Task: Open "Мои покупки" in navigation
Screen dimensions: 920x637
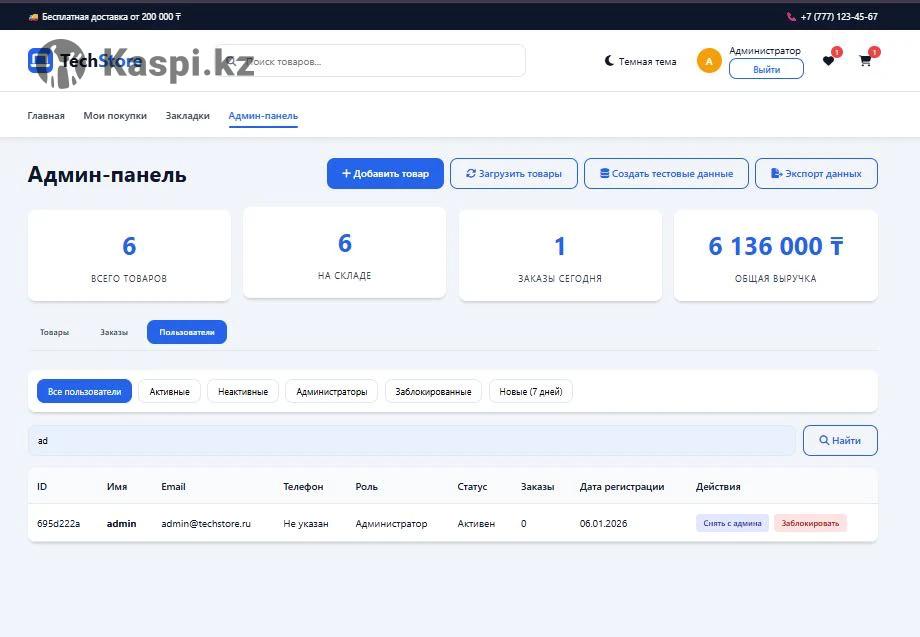Action: [x=115, y=116]
